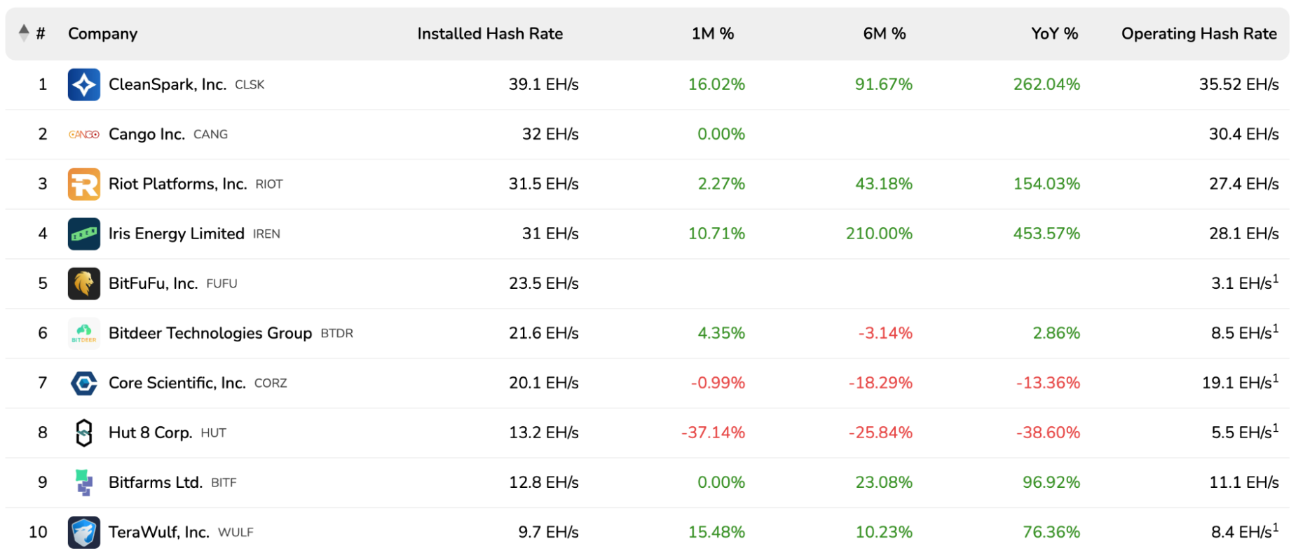1290x555 pixels.
Task: Open the CleanSpark, Inc. company link
Action: (167, 85)
